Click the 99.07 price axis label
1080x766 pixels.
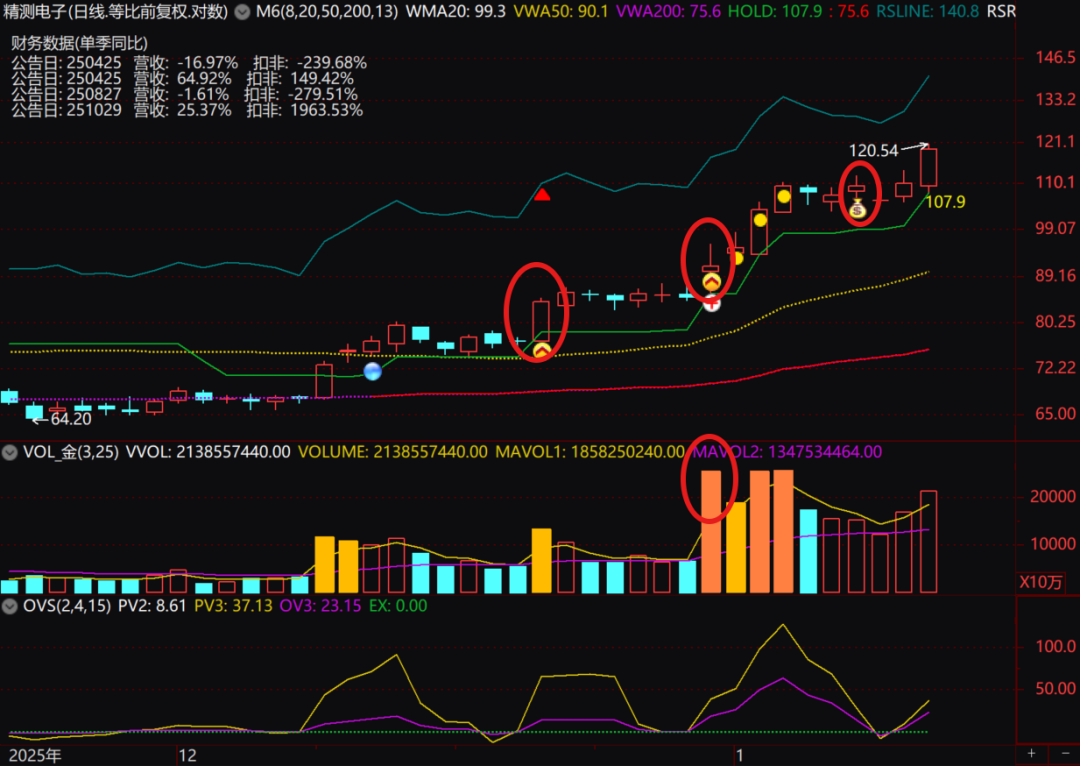point(1055,228)
